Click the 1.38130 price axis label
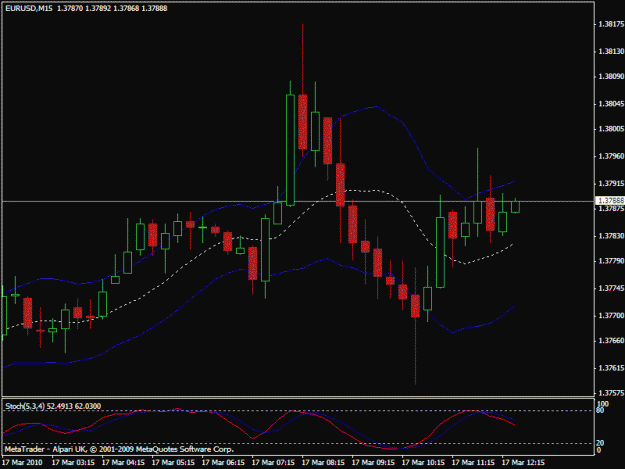625x469 pixels. pos(611,51)
